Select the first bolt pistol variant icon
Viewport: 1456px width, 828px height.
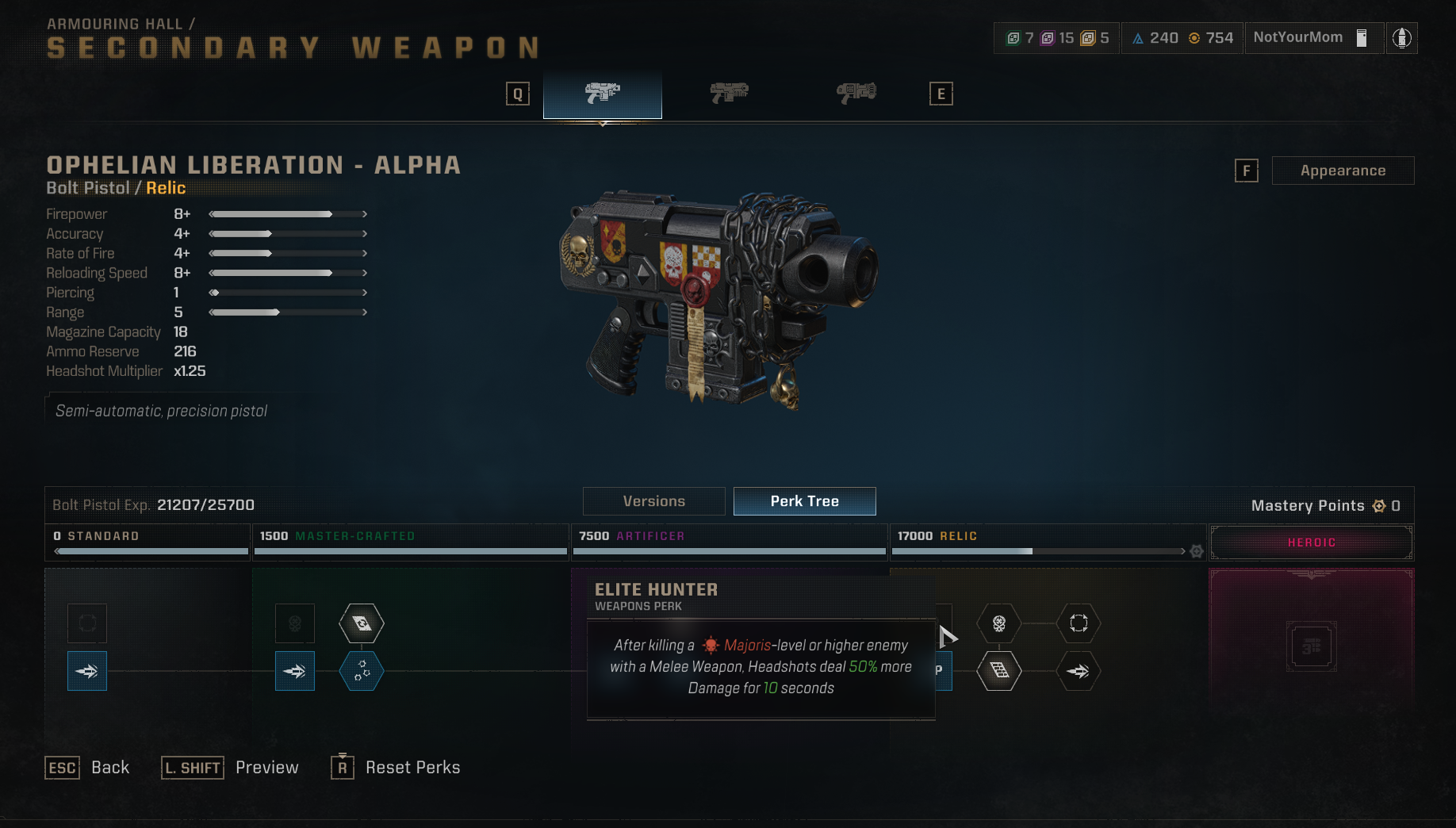coord(603,94)
